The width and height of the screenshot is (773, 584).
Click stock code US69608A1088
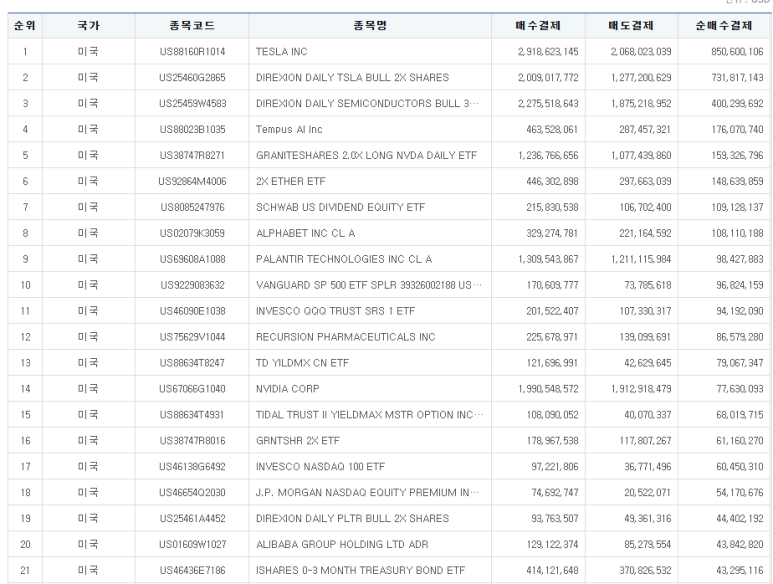[x=192, y=259]
